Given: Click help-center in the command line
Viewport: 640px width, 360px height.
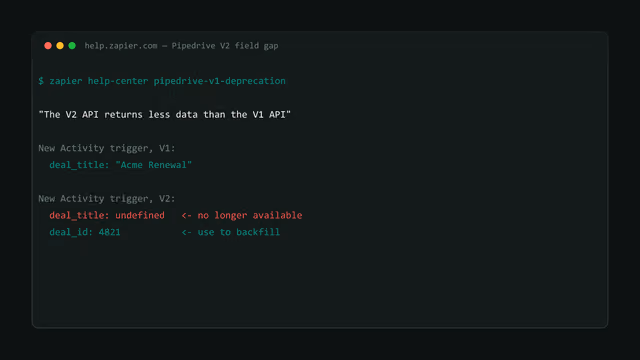Looking at the screenshot, I should [118, 81].
